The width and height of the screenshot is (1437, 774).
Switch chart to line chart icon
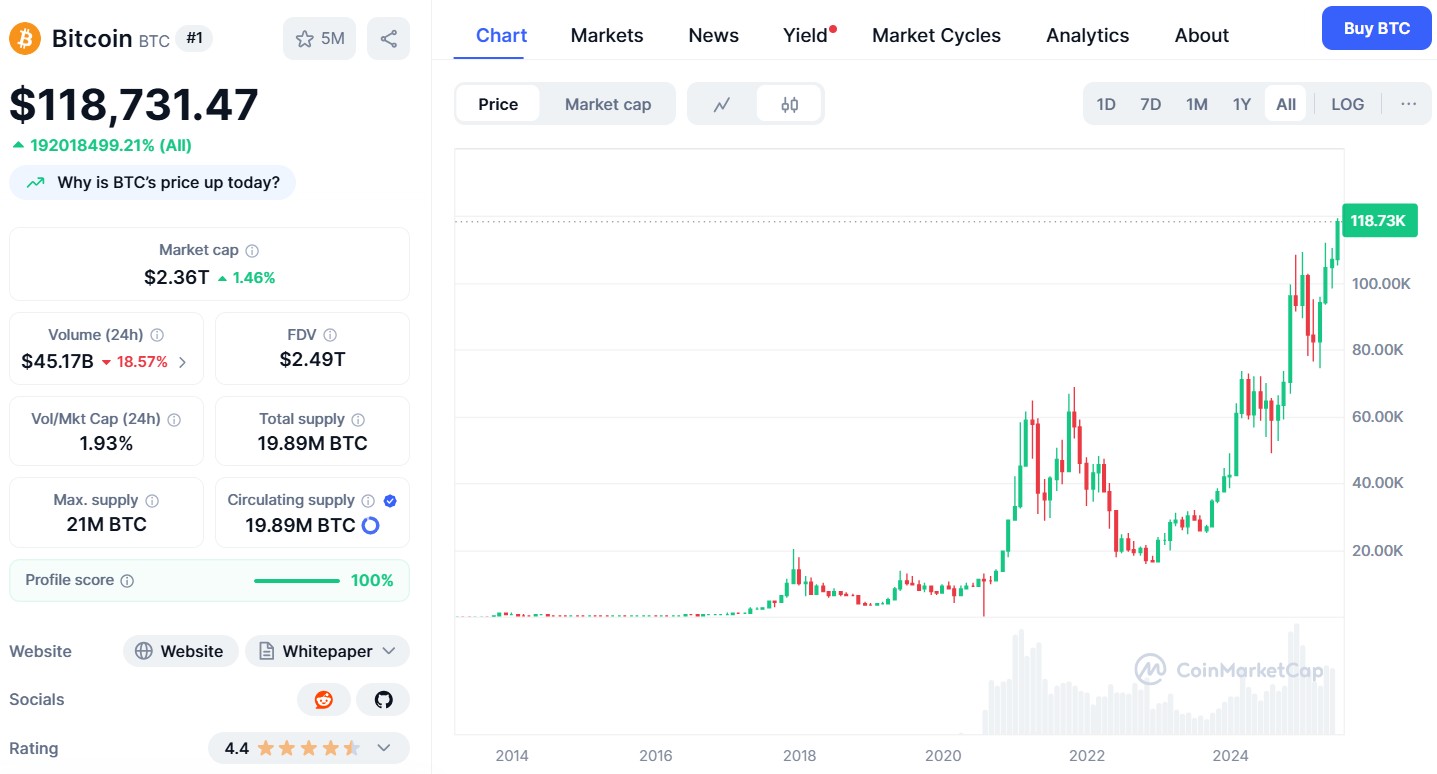coord(723,103)
